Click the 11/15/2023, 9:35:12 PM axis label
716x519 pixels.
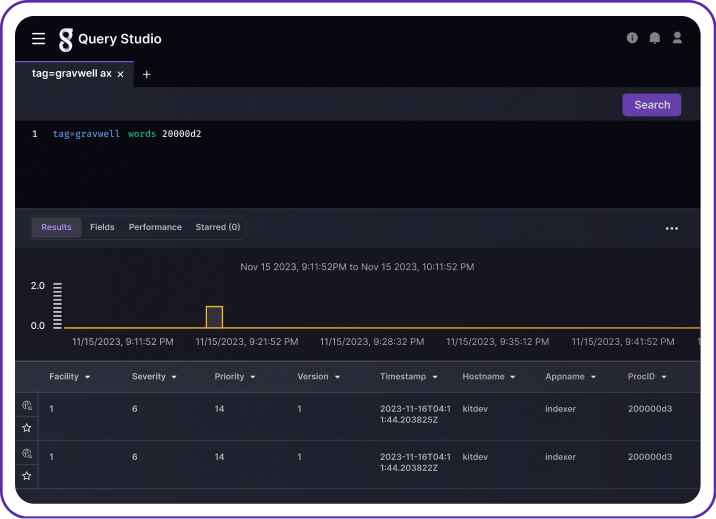(498, 342)
